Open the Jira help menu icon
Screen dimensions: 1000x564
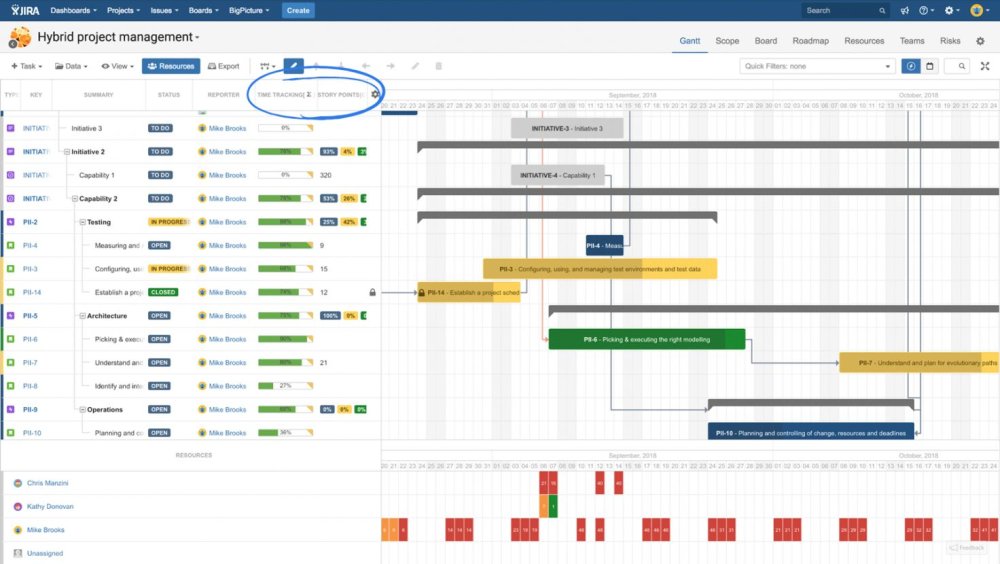926,10
